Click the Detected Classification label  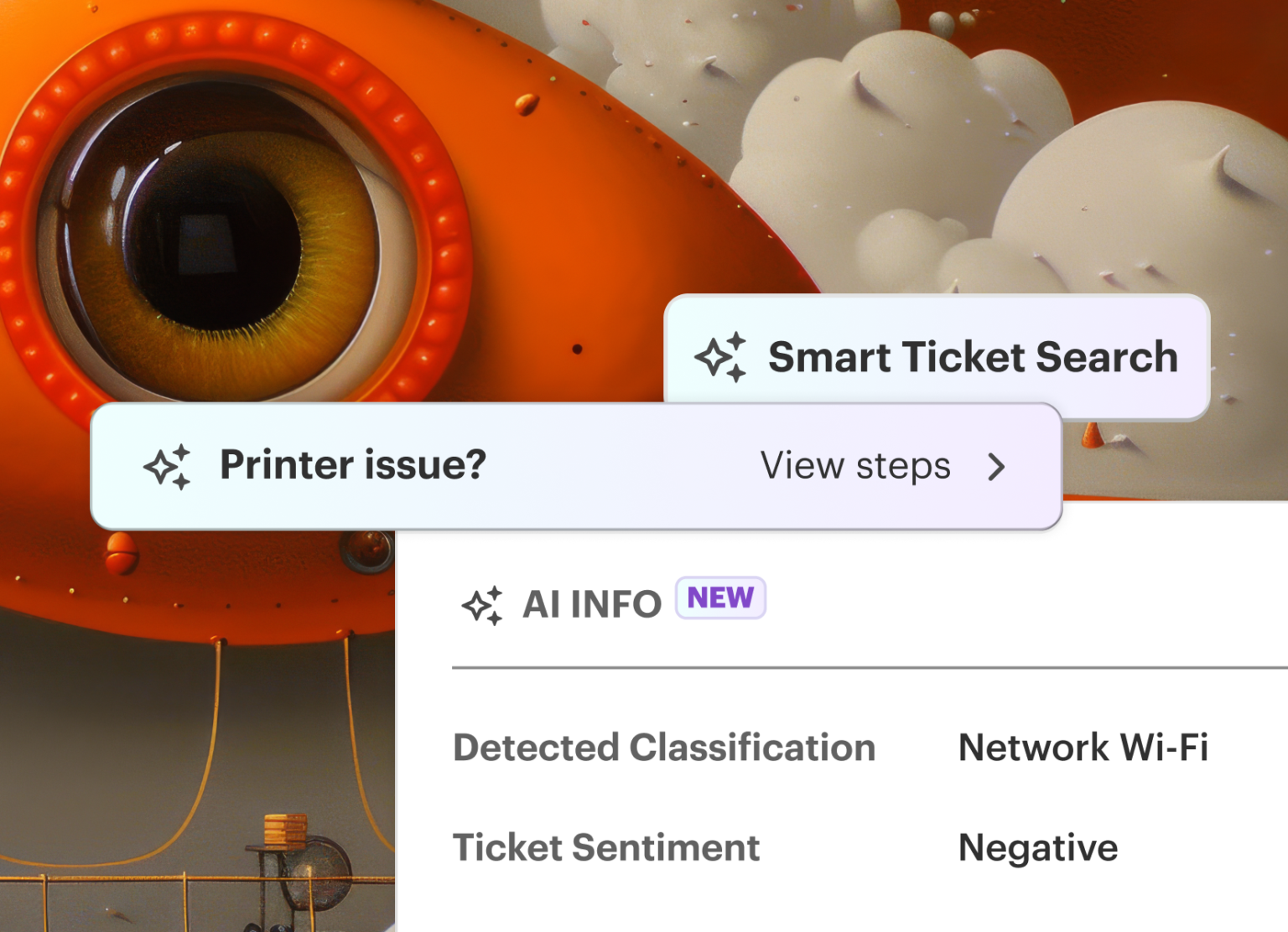click(664, 748)
